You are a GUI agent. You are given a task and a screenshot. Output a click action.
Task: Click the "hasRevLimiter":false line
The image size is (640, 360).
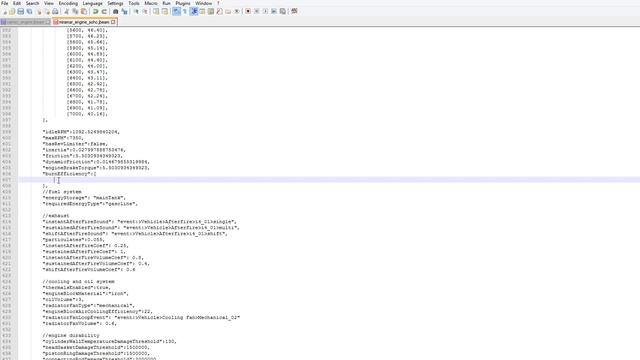(x=75, y=144)
